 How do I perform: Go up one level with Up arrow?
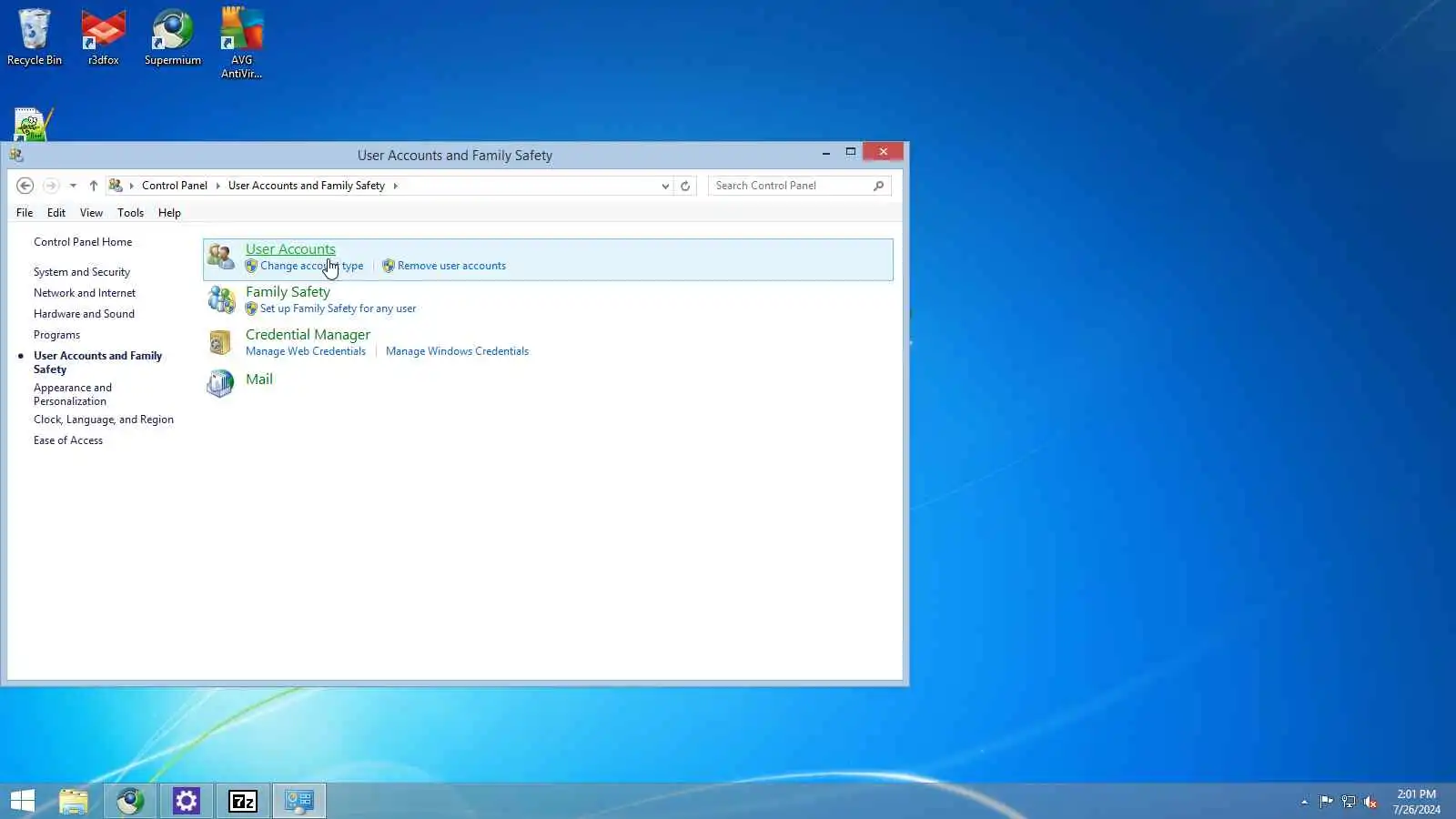point(94,186)
